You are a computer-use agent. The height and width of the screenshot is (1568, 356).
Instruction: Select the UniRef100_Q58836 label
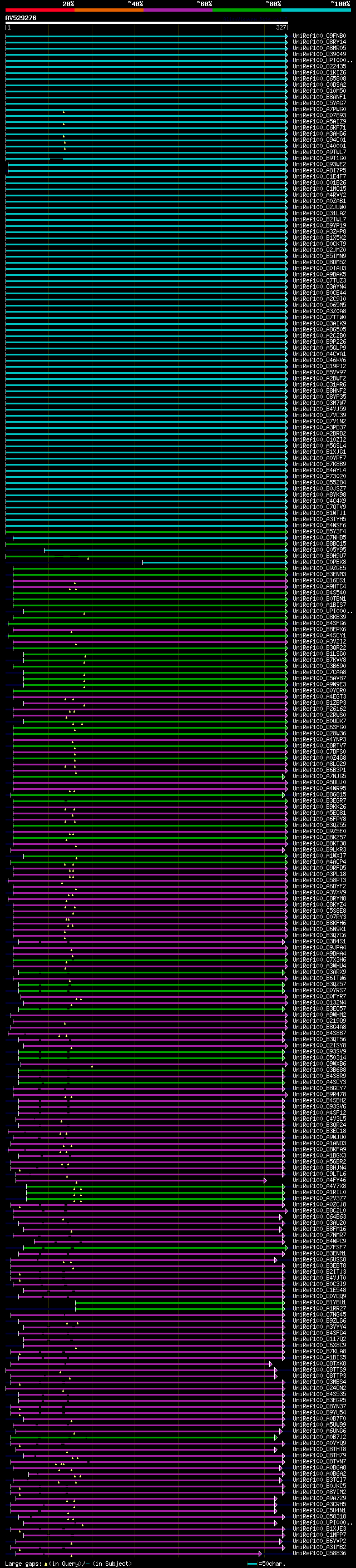coord(319,1553)
